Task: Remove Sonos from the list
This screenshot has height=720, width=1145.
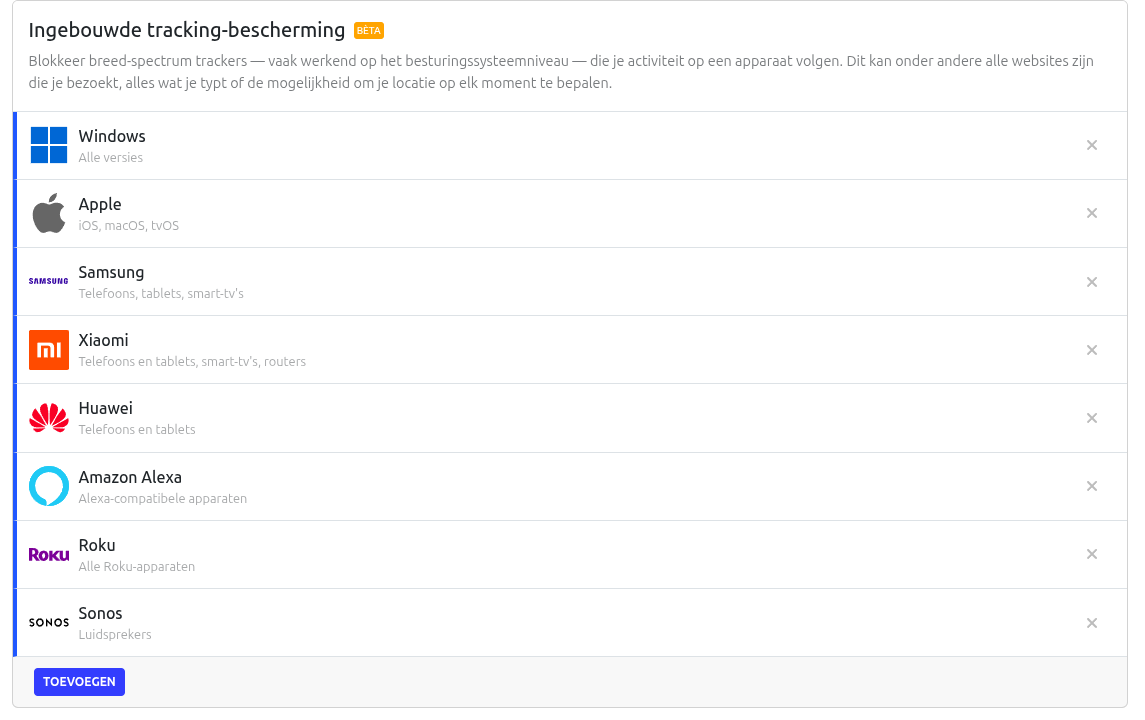Action: click(1092, 623)
